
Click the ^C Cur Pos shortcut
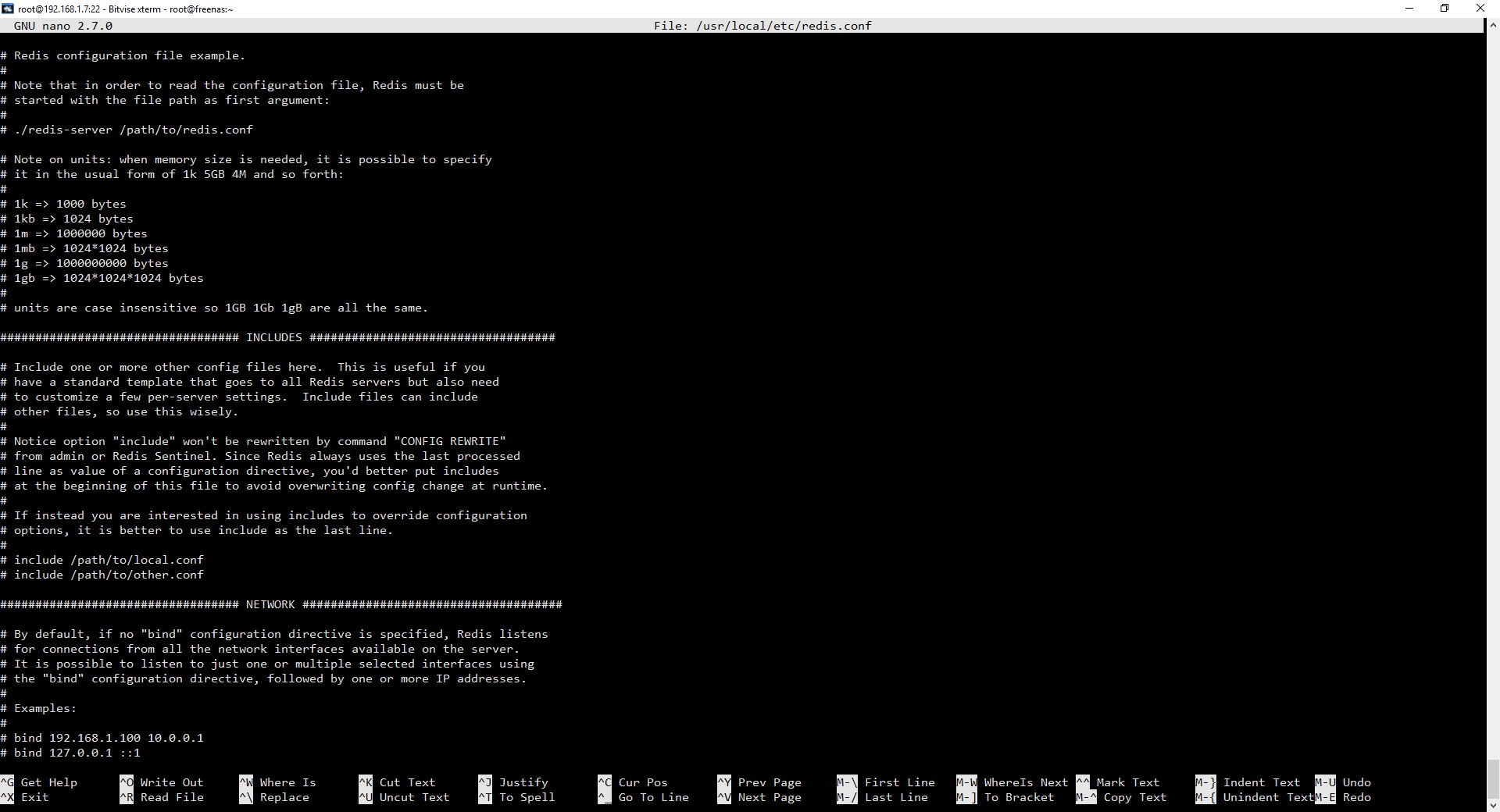[633, 782]
